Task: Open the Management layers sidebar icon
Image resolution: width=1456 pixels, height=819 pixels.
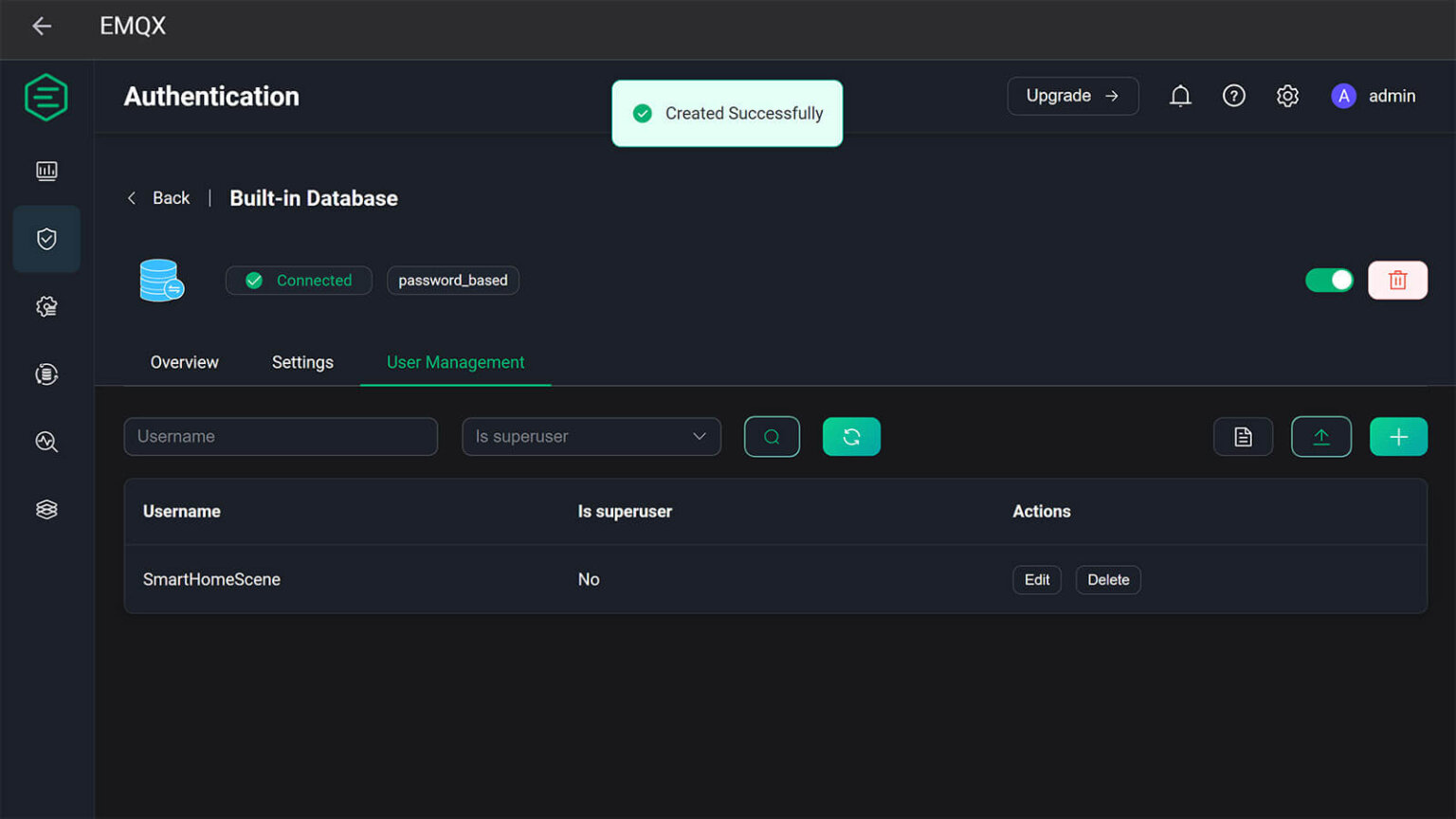Action: tap(45, 509)
